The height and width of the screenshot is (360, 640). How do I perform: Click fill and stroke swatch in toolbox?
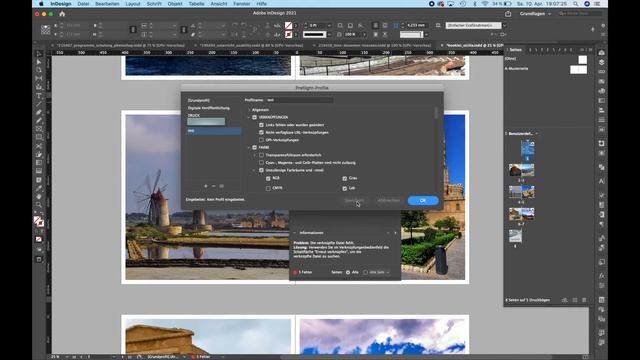pyautogui.click(x=39, y=222)
